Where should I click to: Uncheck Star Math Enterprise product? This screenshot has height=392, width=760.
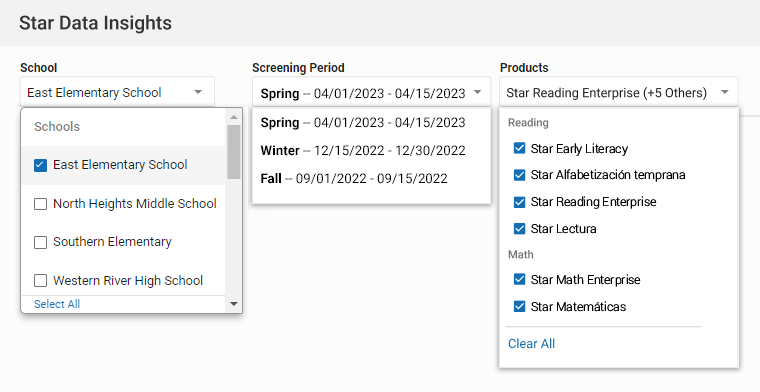(519, 279)
